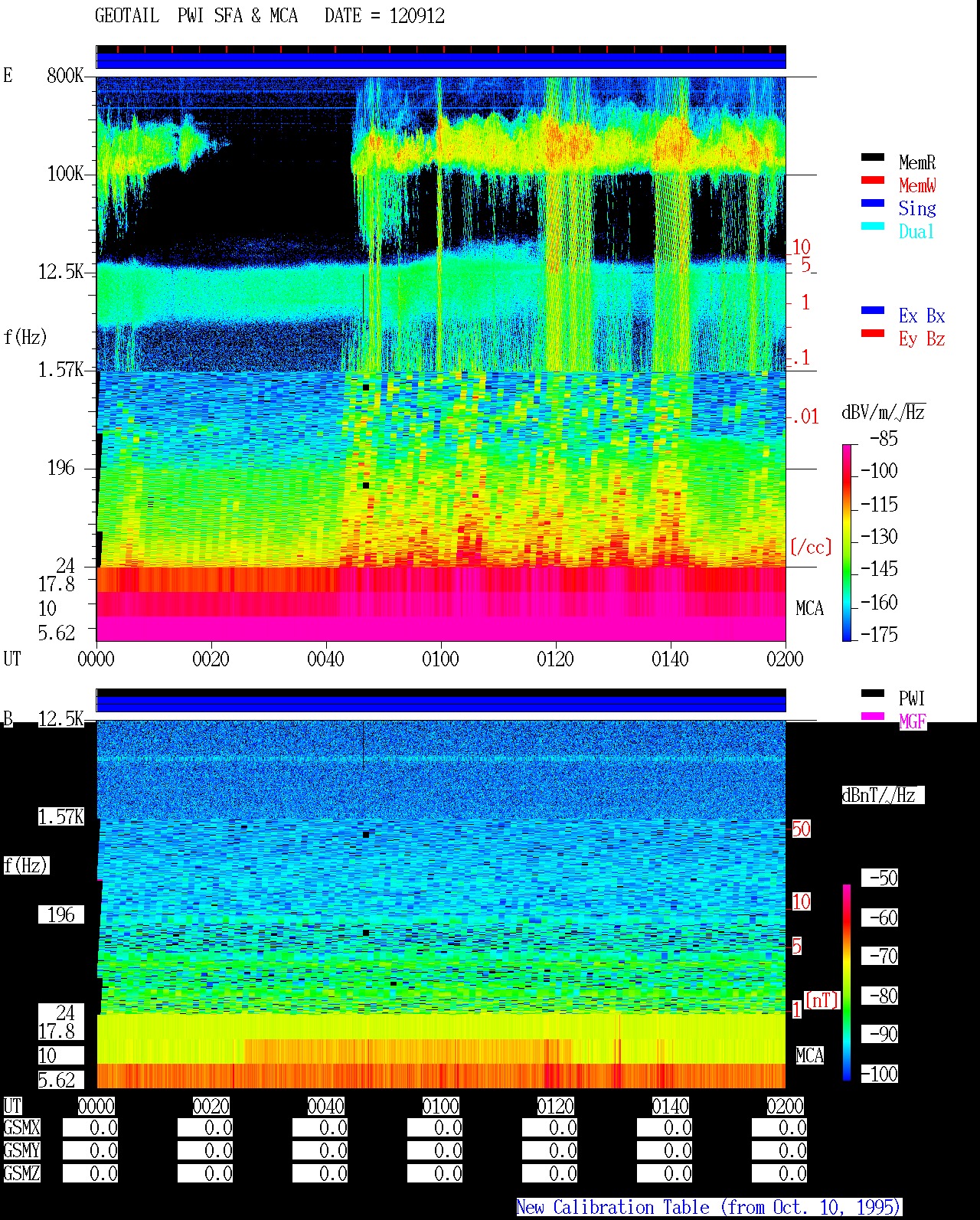The width and height of the screenshot is (980, 1220).
Task: Click the -70 magnetic color scale value
Action: [x=880, y=957]
